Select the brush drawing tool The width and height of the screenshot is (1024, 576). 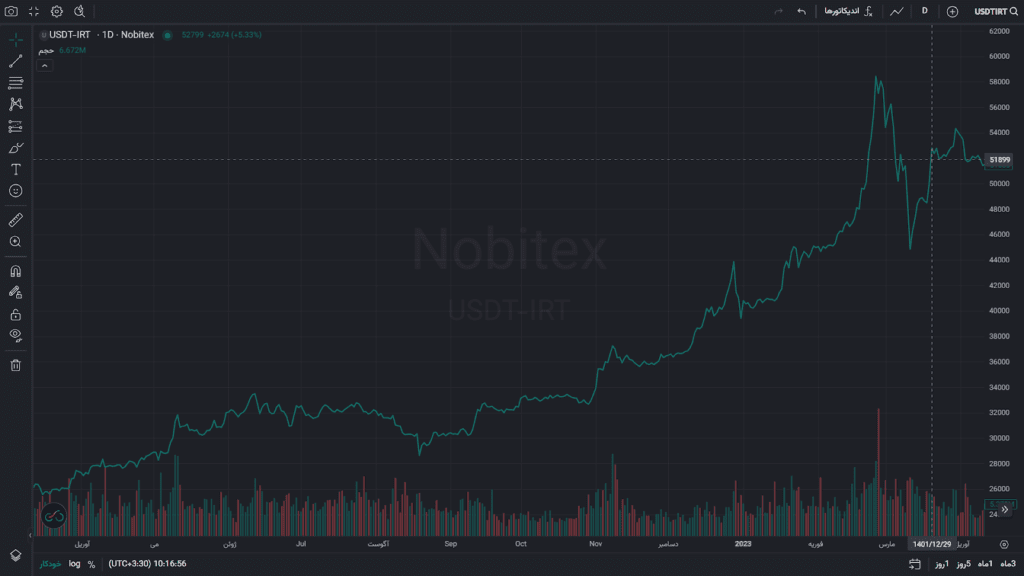[x=16, y=148]
